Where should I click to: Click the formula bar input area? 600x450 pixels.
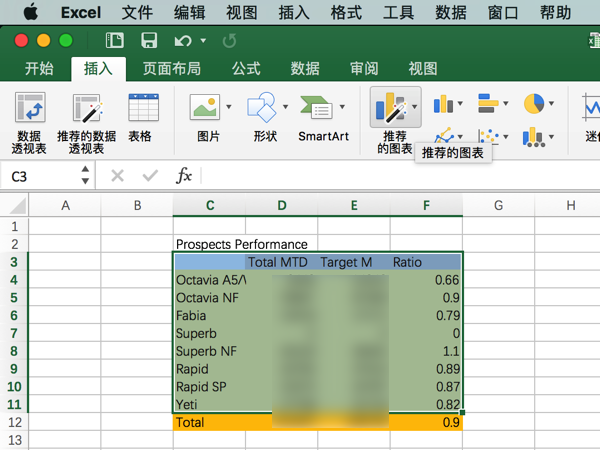pyautogui.click(x=400, y=176)
